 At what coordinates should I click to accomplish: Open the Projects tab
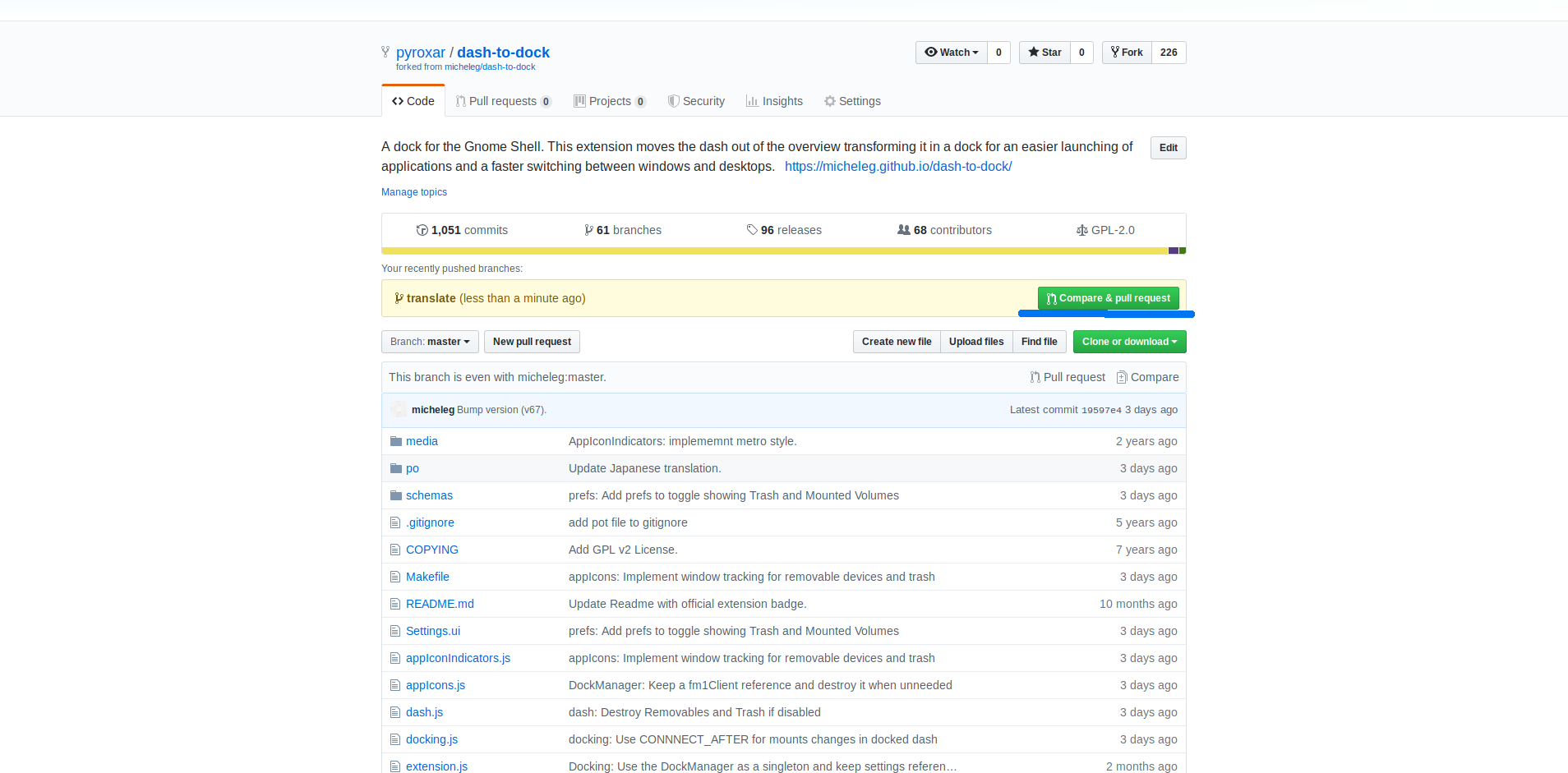pos(610,101)
